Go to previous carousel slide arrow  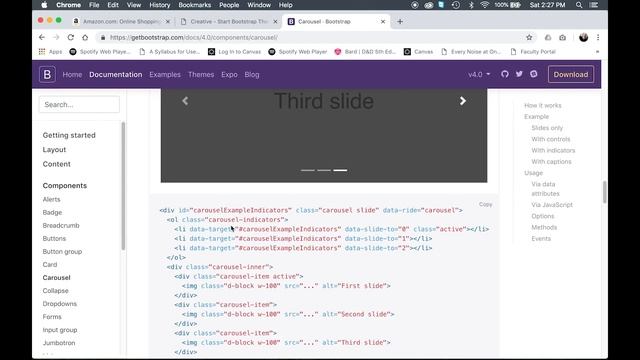pyautogui.click(x=185, y=101)
